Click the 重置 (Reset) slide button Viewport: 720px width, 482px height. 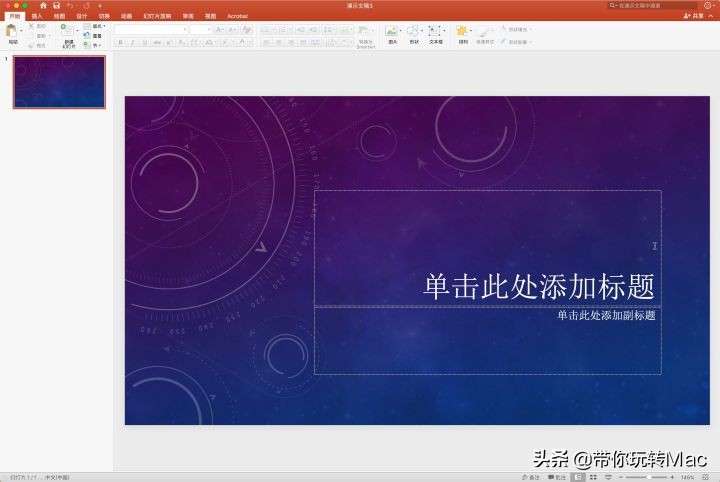93,35
